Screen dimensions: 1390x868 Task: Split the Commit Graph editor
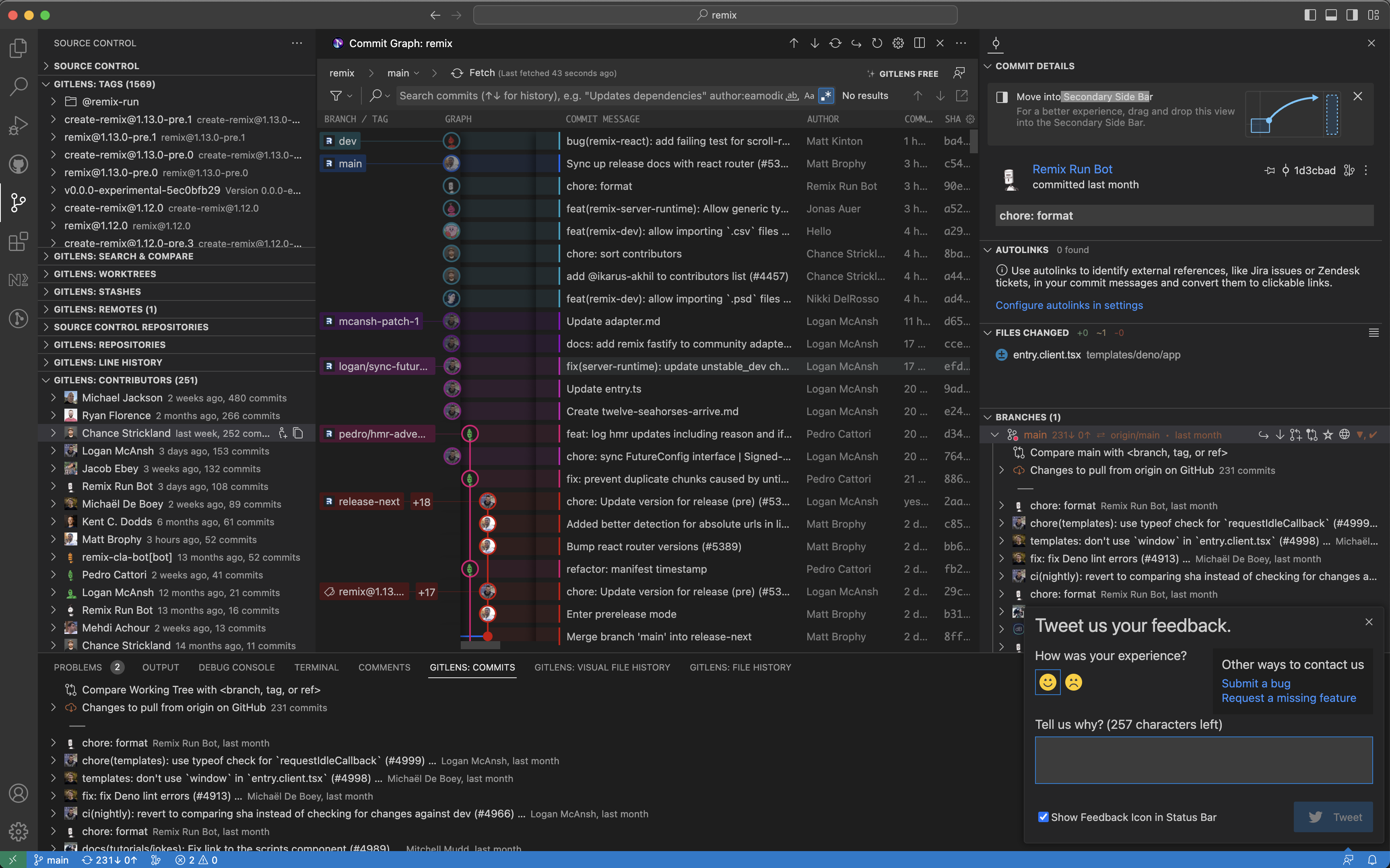tap(919, 43)
